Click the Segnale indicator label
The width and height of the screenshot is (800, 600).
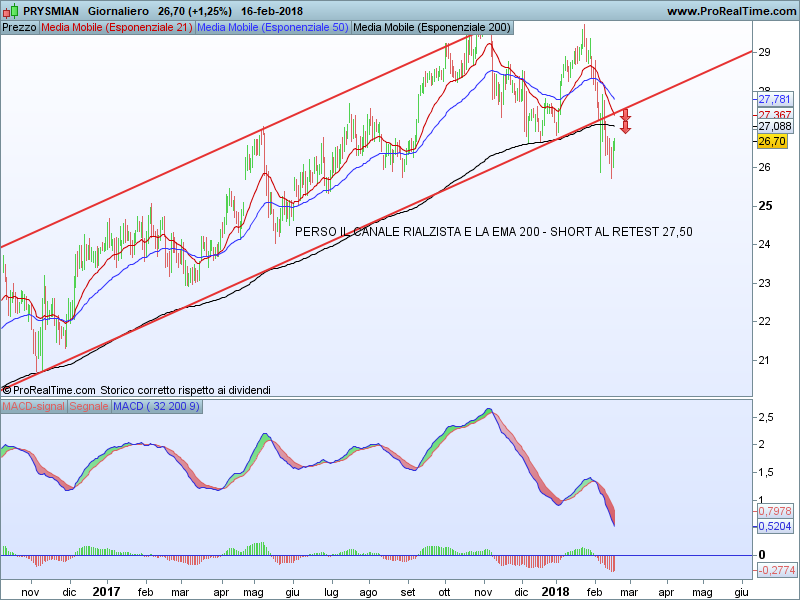pos(89,406)
